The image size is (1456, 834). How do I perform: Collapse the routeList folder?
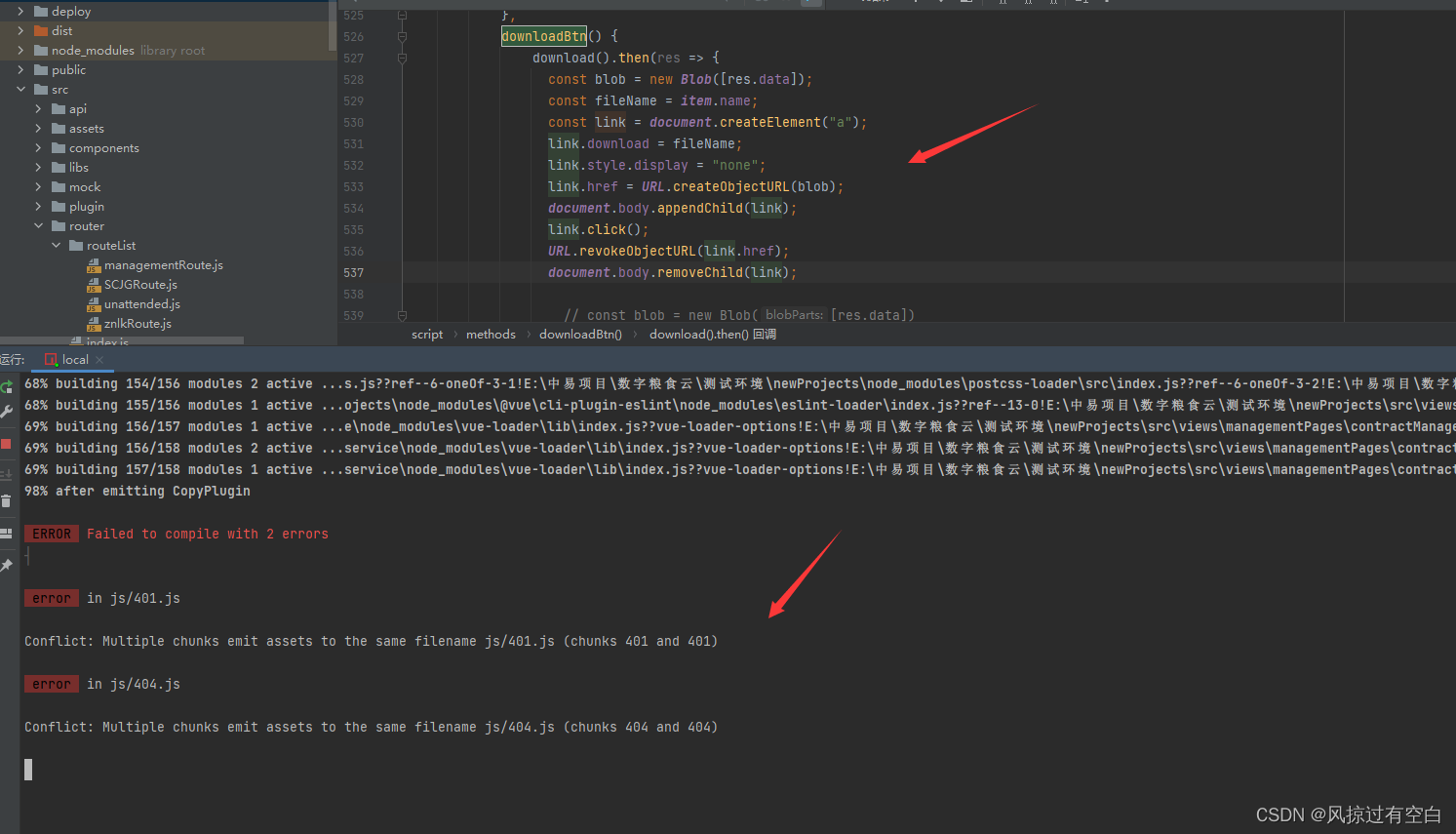click(56, 246)
